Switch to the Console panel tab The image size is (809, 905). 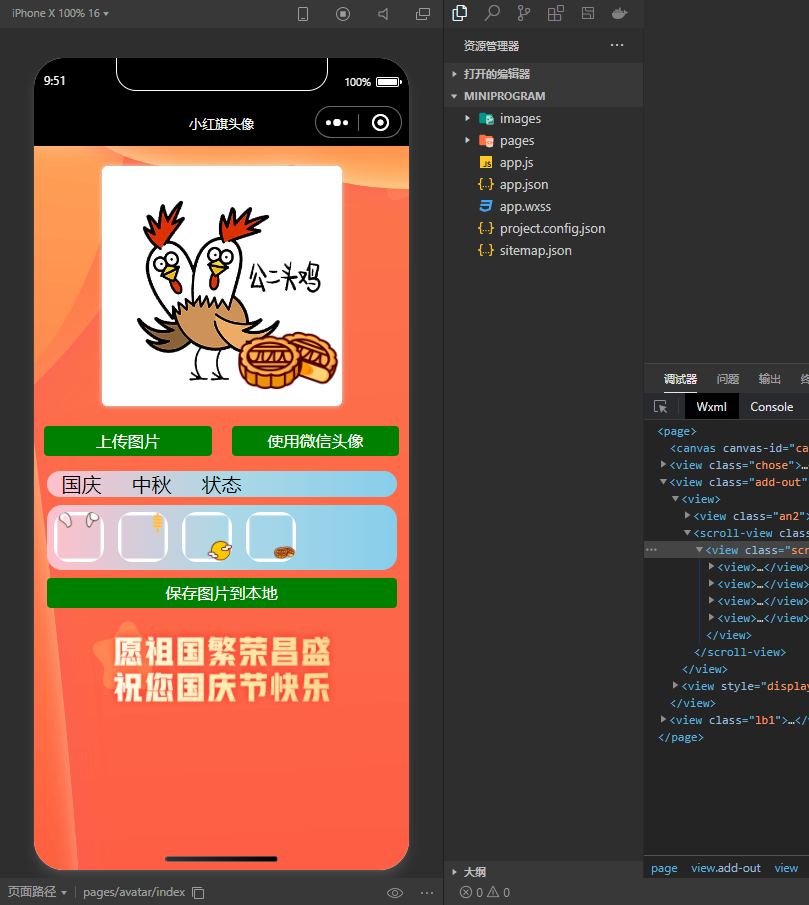point(771,407)
